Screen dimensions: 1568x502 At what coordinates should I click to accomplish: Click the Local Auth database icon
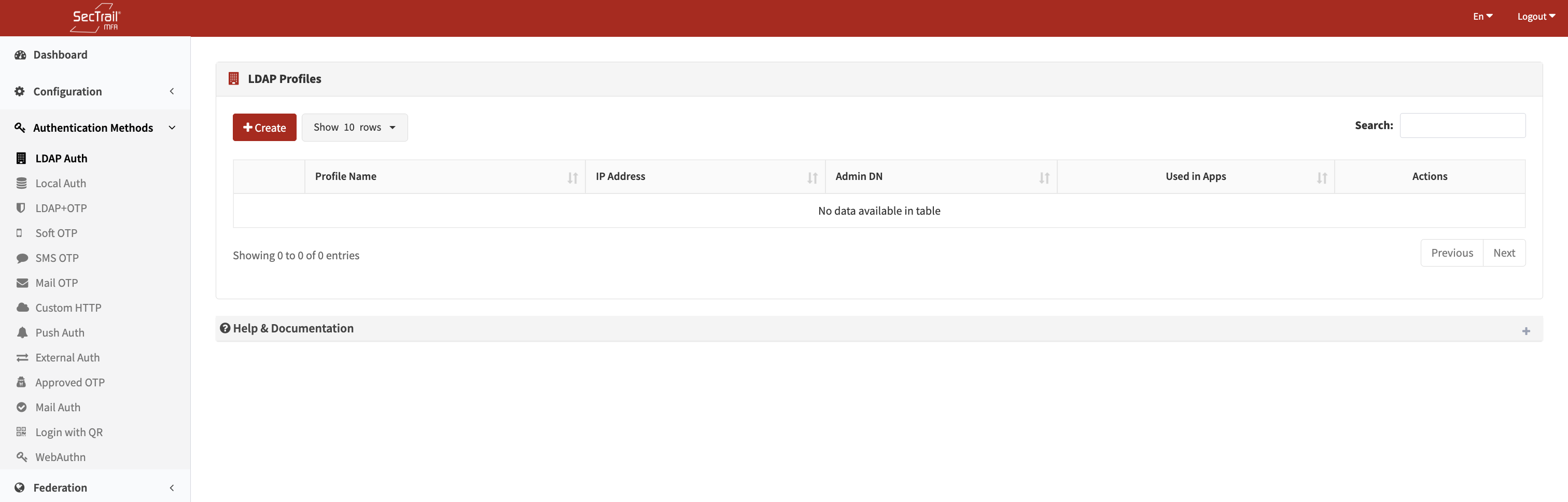click(22, 183)
